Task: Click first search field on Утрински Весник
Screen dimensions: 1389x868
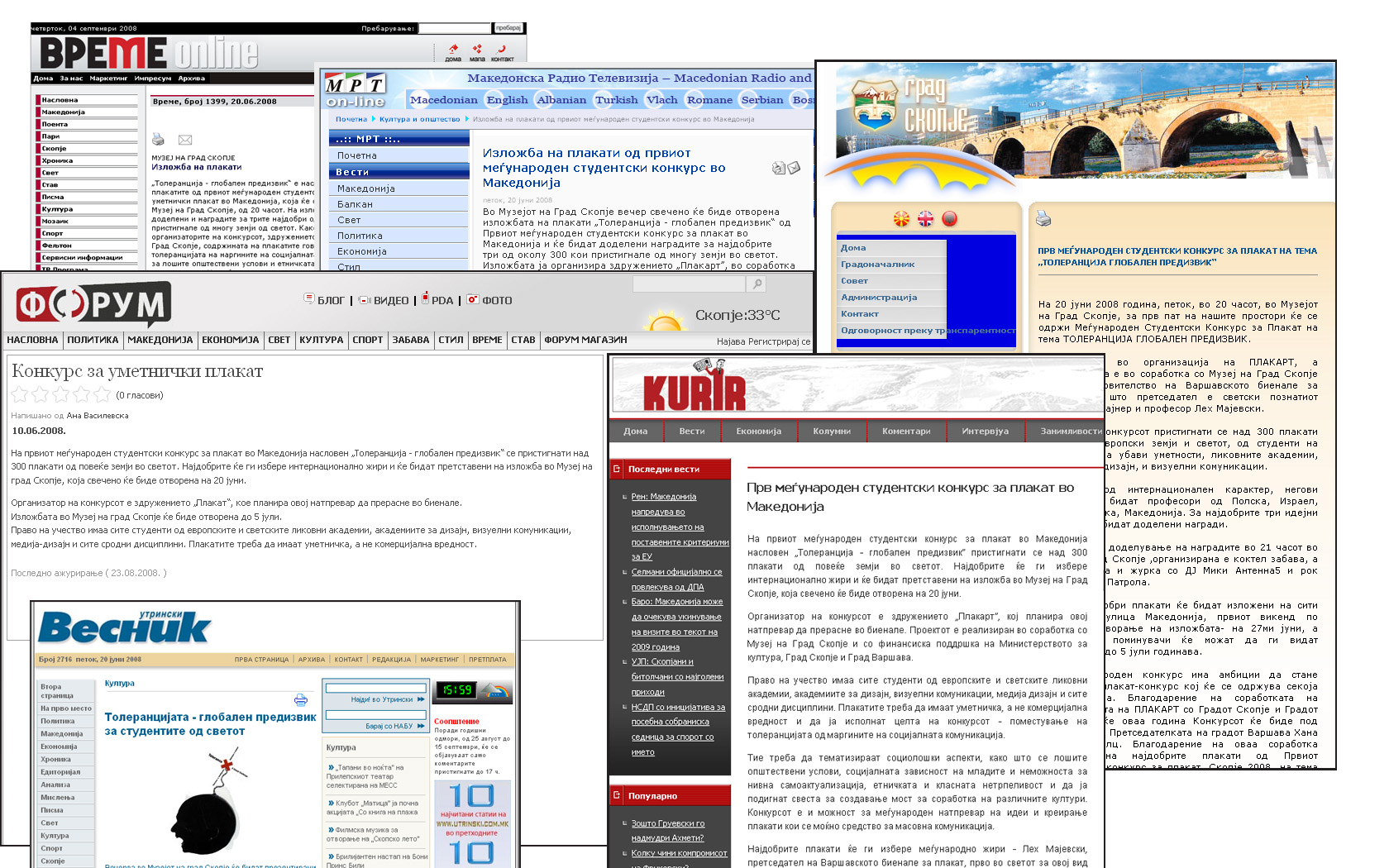Action: click(375, 688)
